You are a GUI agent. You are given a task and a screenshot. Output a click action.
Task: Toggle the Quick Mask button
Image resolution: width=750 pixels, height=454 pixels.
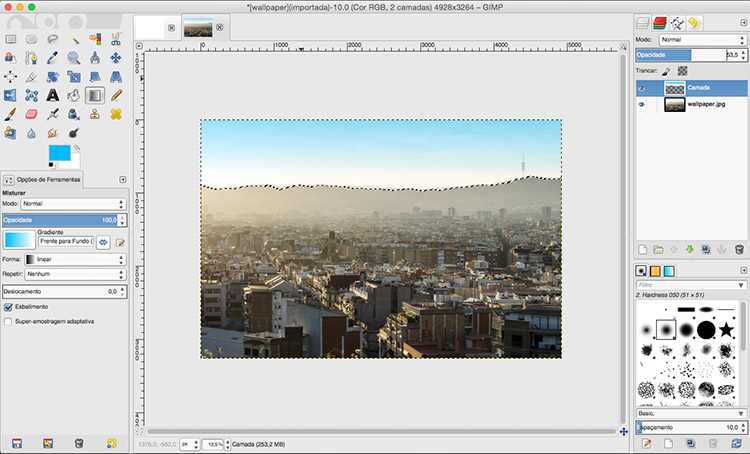coord(139,432)
